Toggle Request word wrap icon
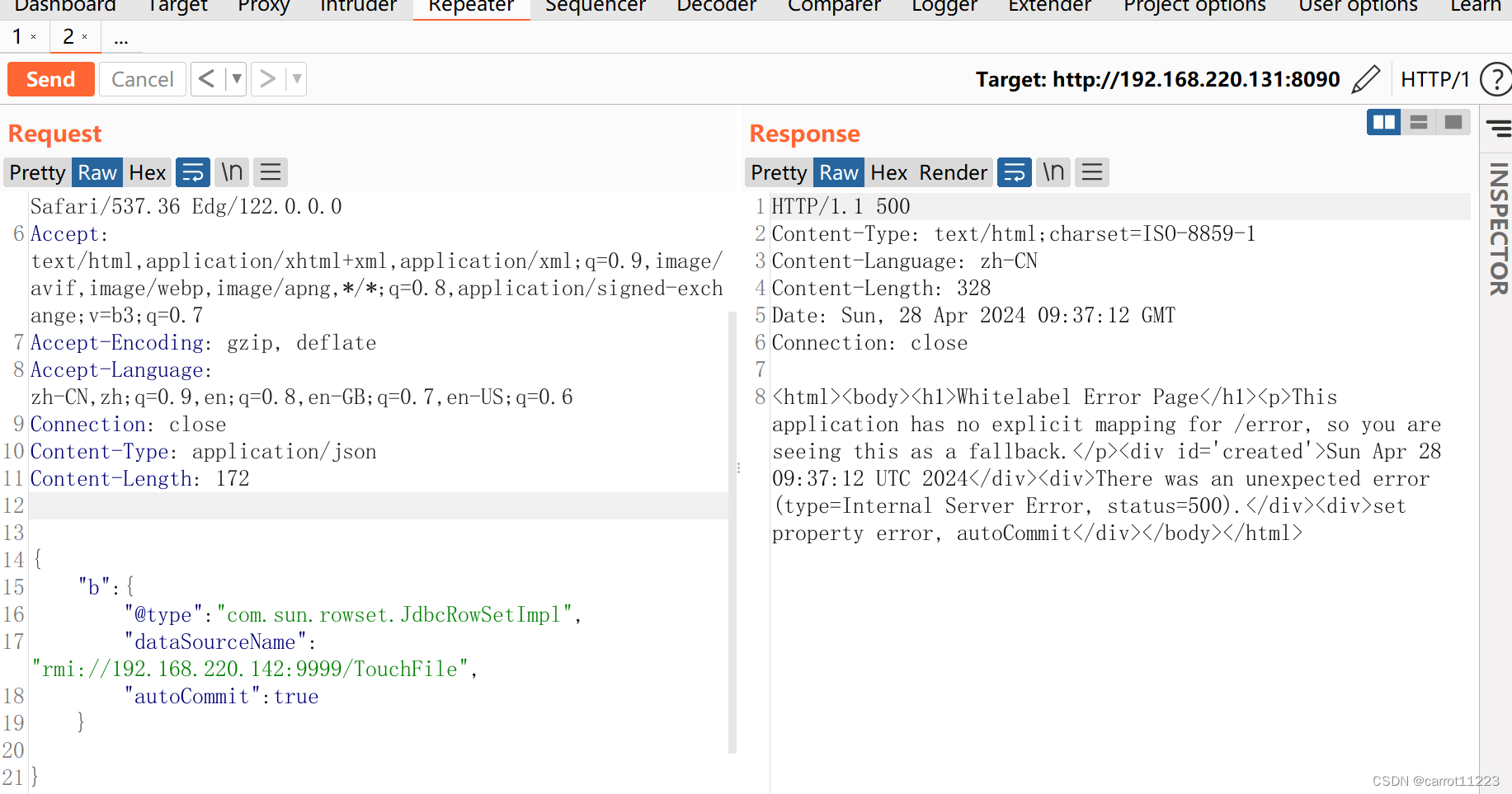This screenshot has height=794, width=1512. [193, 172]
